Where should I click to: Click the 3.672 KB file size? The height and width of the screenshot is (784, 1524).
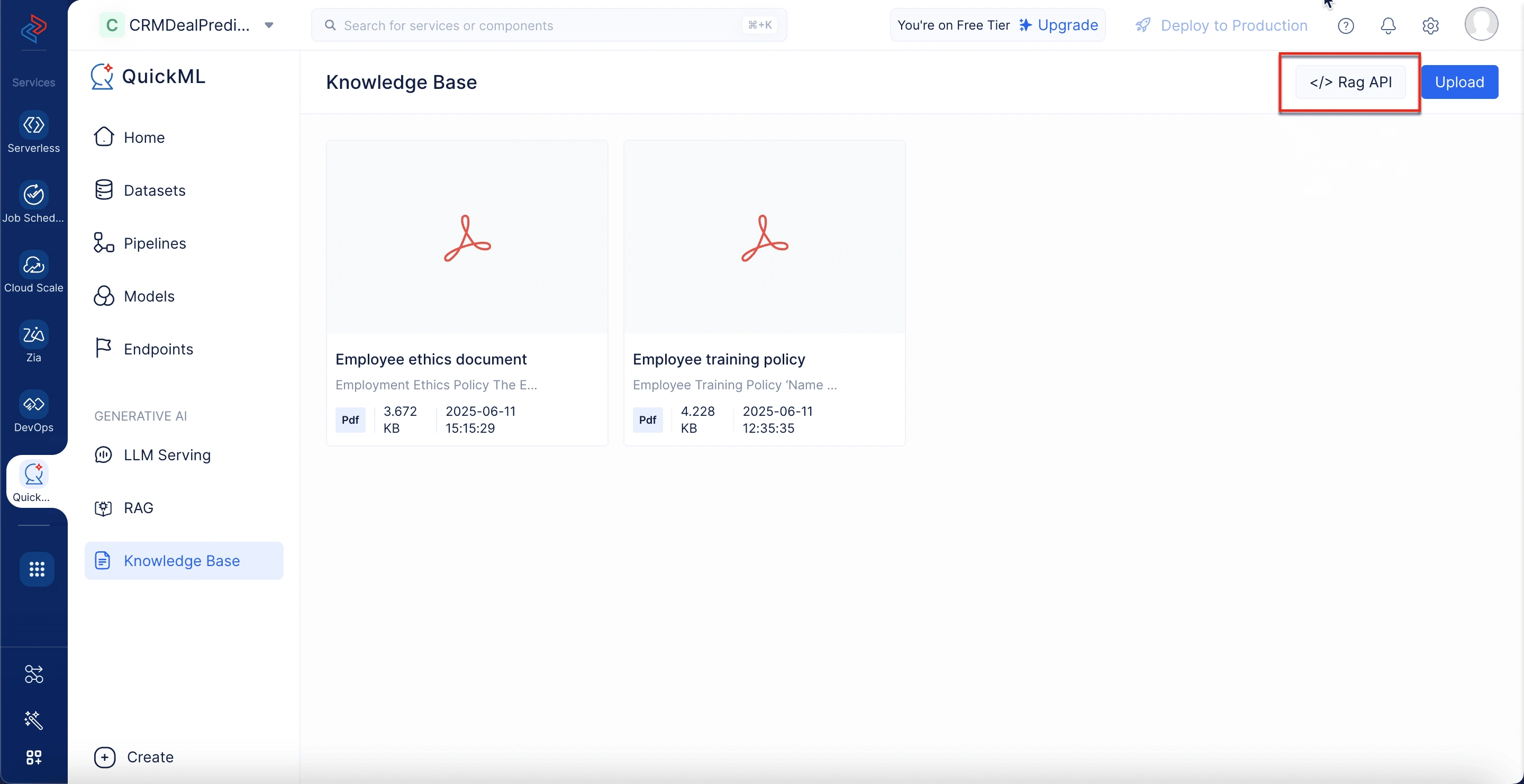pos(400,420)
